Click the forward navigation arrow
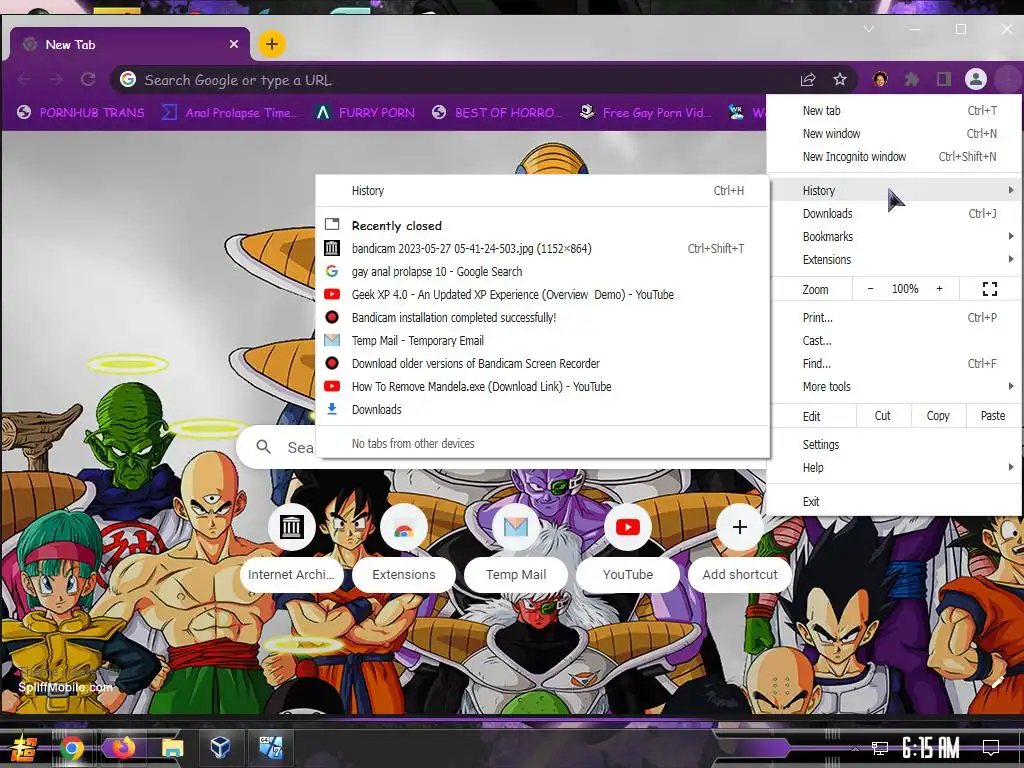This screenshot has width=1024, height=768. click(56, 80)
